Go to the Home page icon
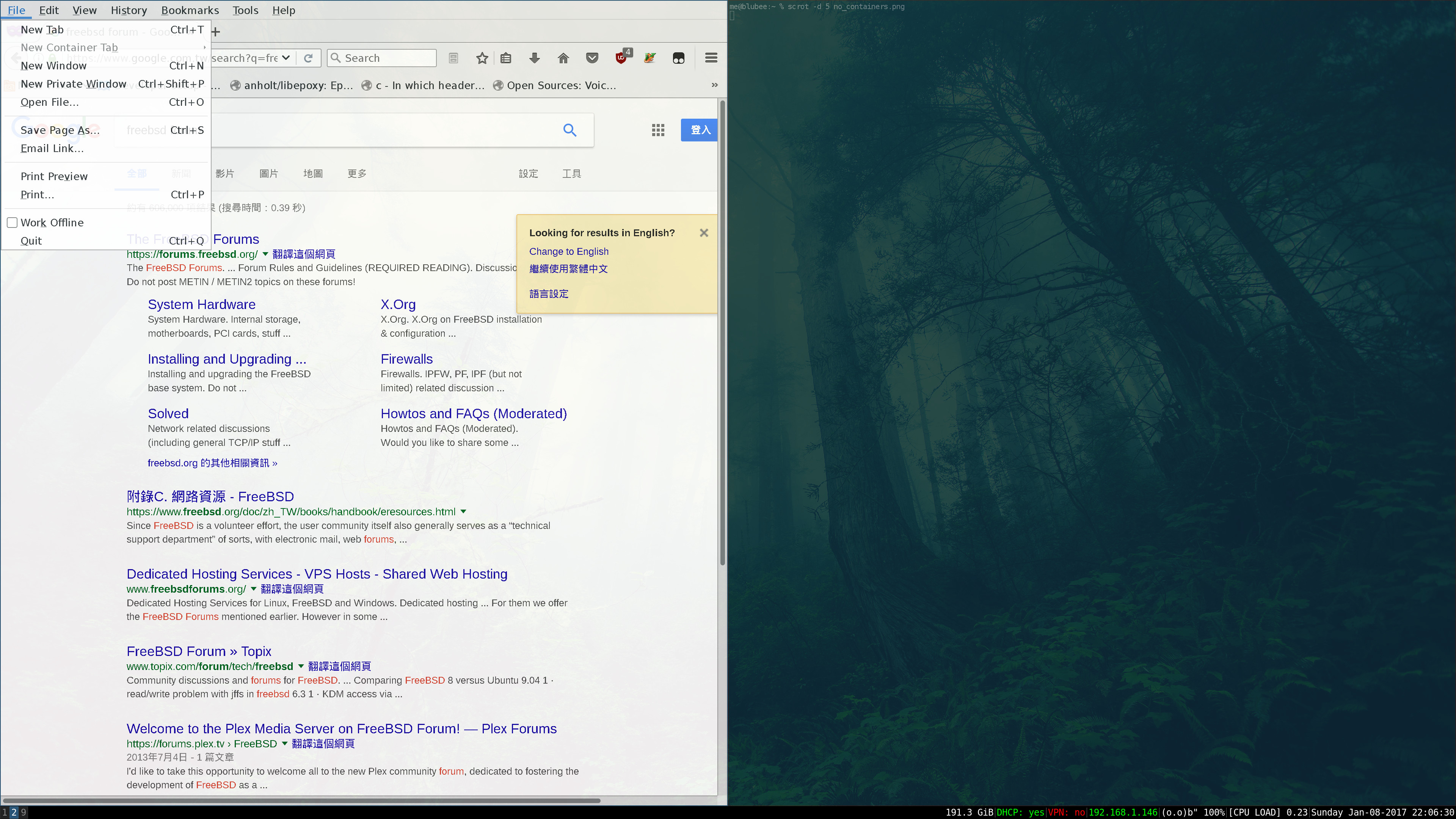Screen dimensions: 1456x819 [x=563, y=58]
